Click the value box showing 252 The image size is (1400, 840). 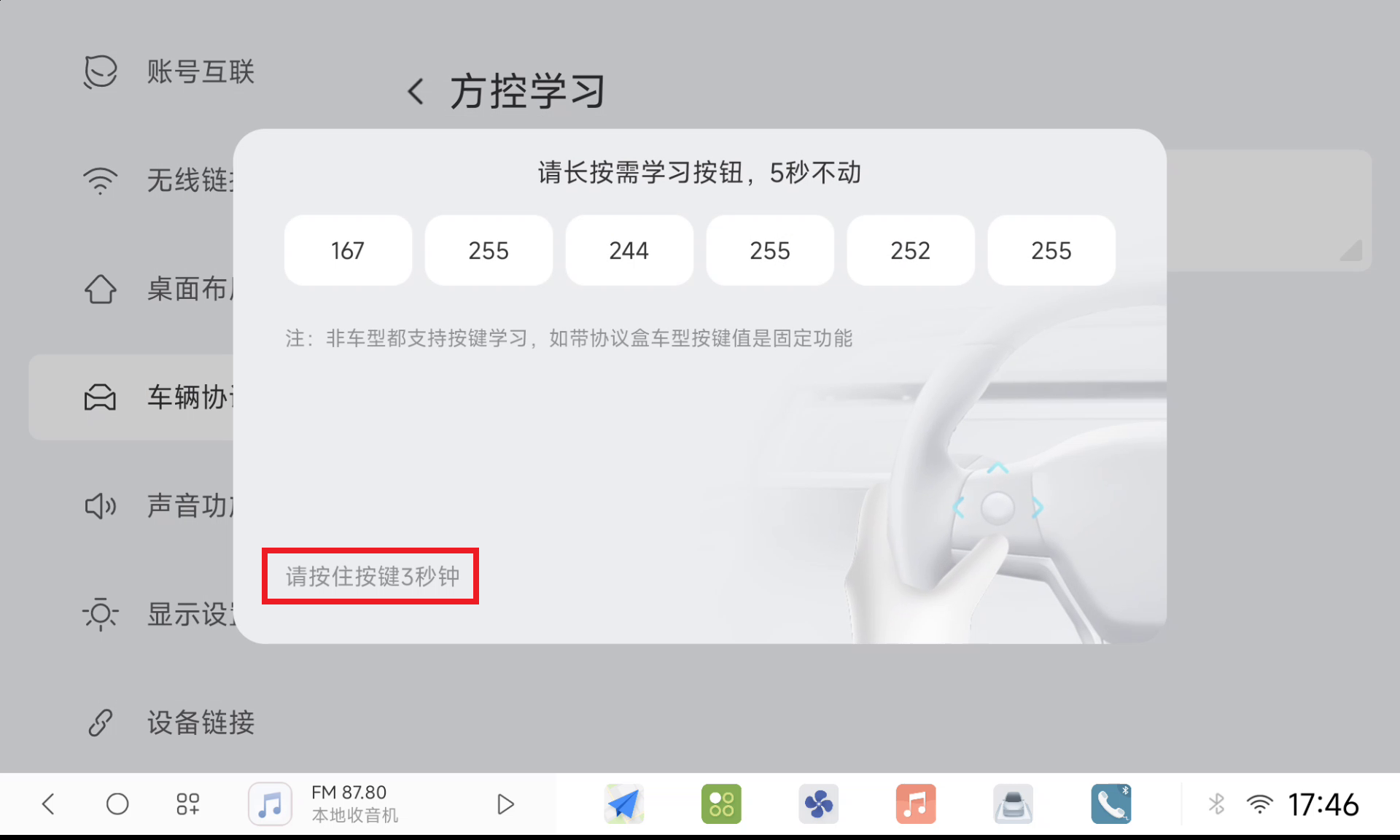coord(910,250)
